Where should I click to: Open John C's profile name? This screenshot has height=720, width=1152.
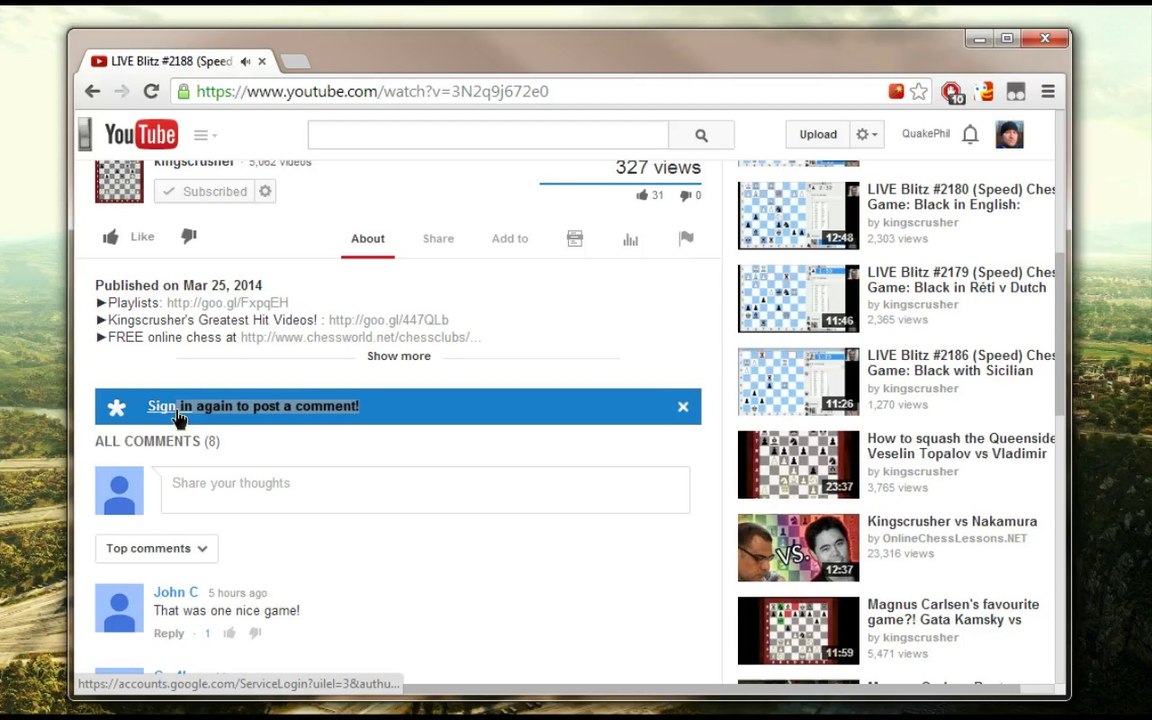coord(176,592)
